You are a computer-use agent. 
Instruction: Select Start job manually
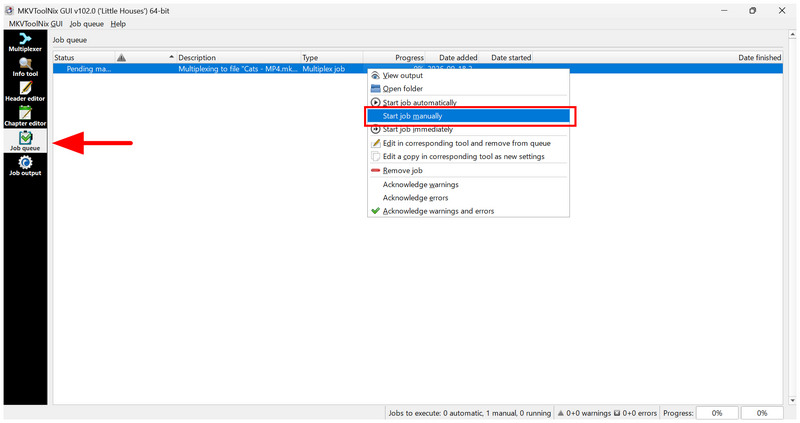pos(468,116)
